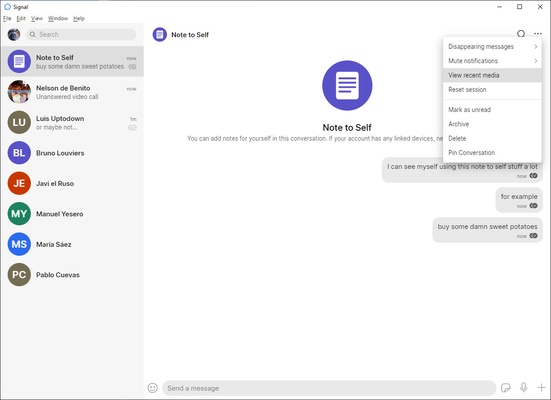Open the File menu
Viewport: 551px width, 400px height.
[x=7, y=18]
